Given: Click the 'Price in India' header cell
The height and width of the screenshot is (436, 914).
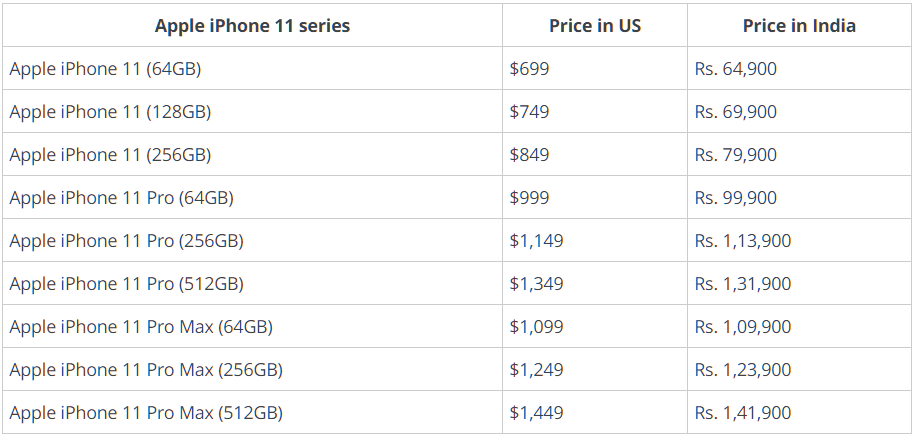Looking at the screenshot, I should coord(799,26).
